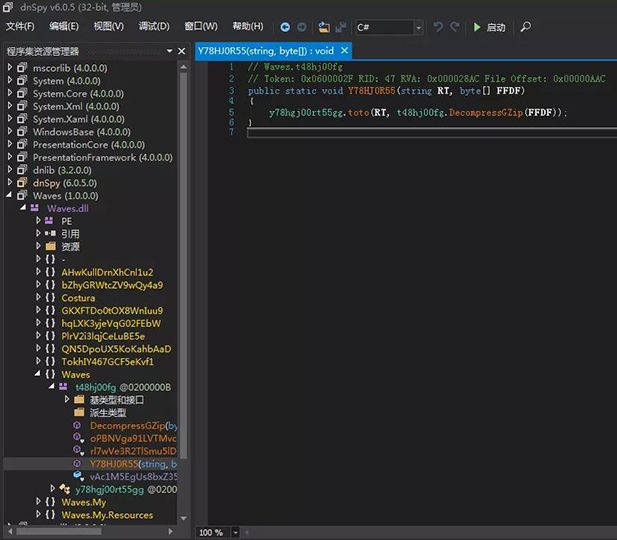This screenshot has width=617, height=540.
Task: Collapse the Waves namespace node
Action: point(38,374)
